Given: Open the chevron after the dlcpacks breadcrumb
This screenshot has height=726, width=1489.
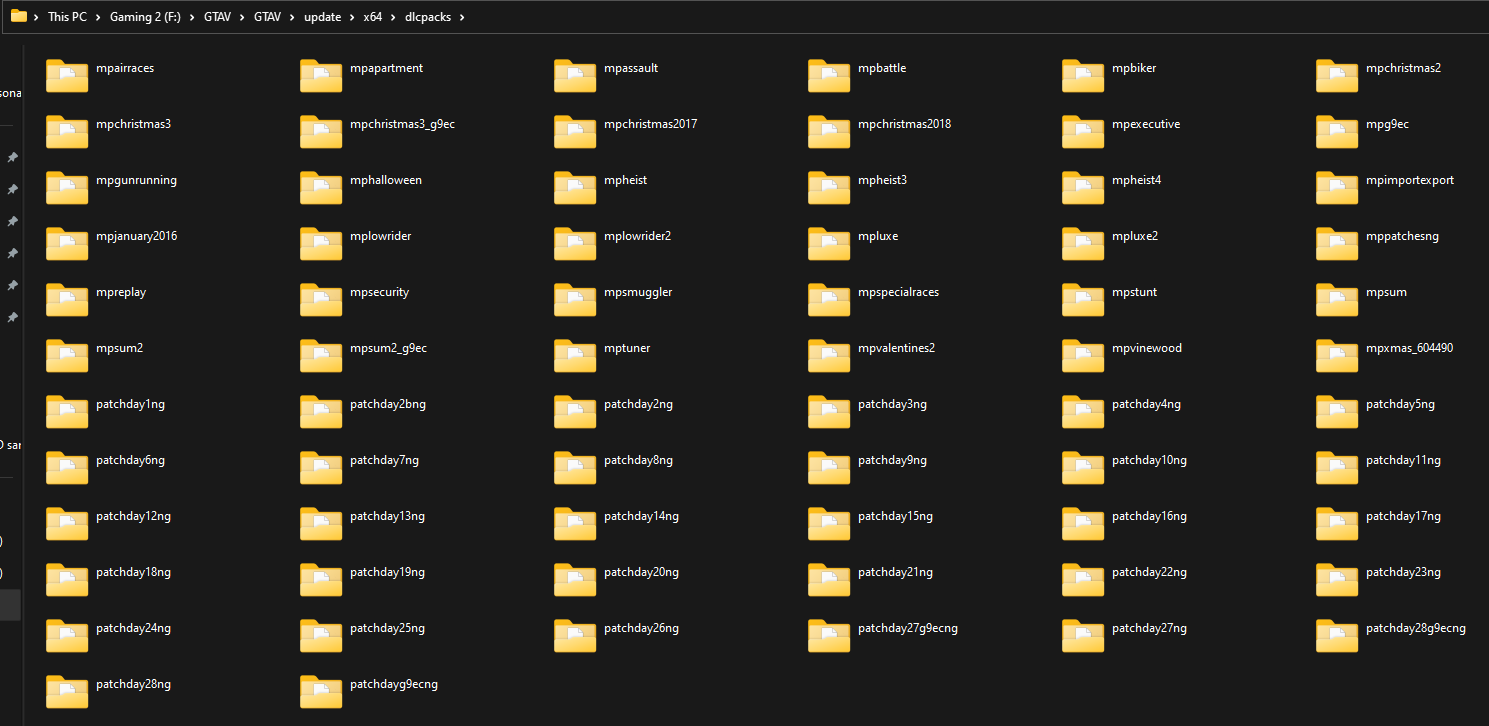Looking at the screenshot, I should coord(461,17).
